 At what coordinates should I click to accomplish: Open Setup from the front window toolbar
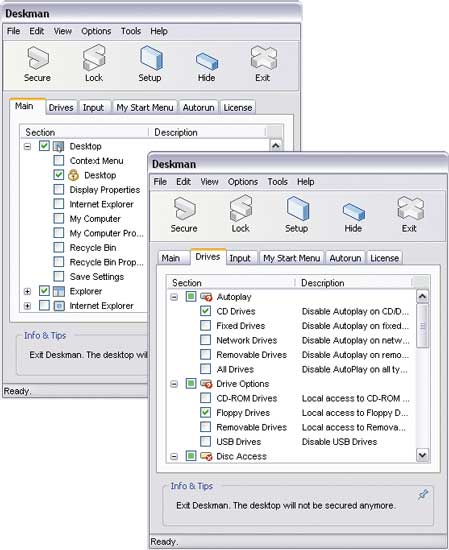[297, 214]
